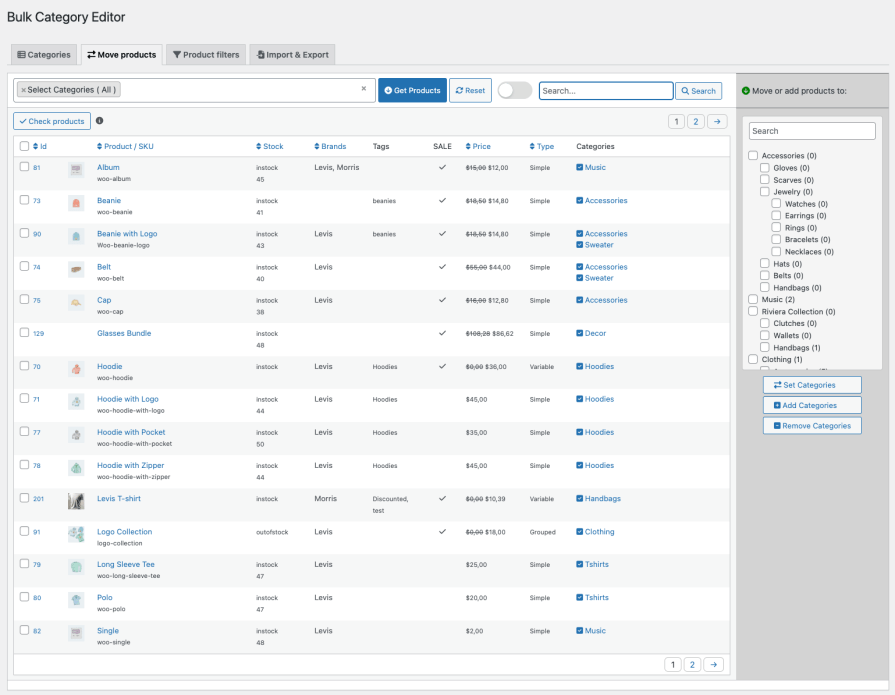The height and width of the screenshot is (695, 895).
Task: Check the Jewelry category checkbox
Action: click(763, 191)
